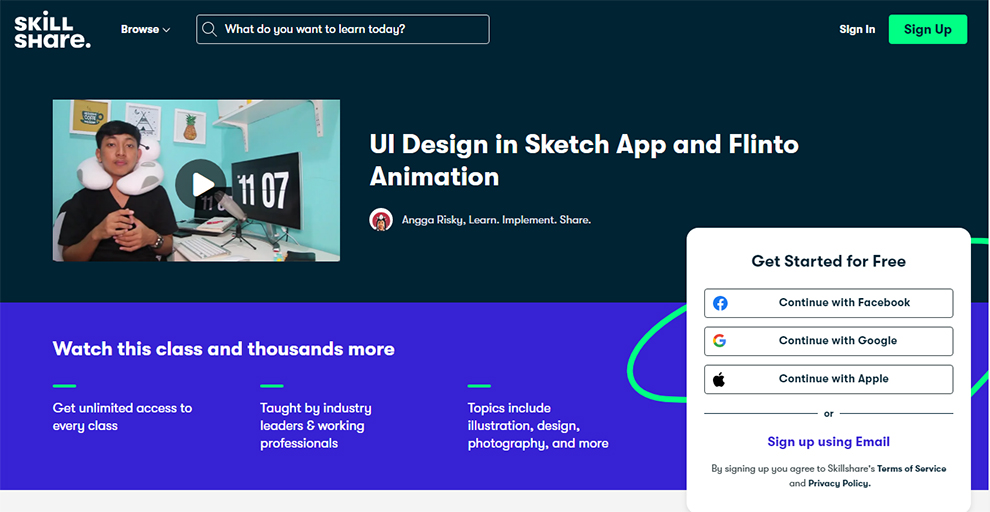Image resolution: width=990 pixels, height=512 pixels.
Task: Click the 'Get Started for Free' heading
Action: pos(828,261)
